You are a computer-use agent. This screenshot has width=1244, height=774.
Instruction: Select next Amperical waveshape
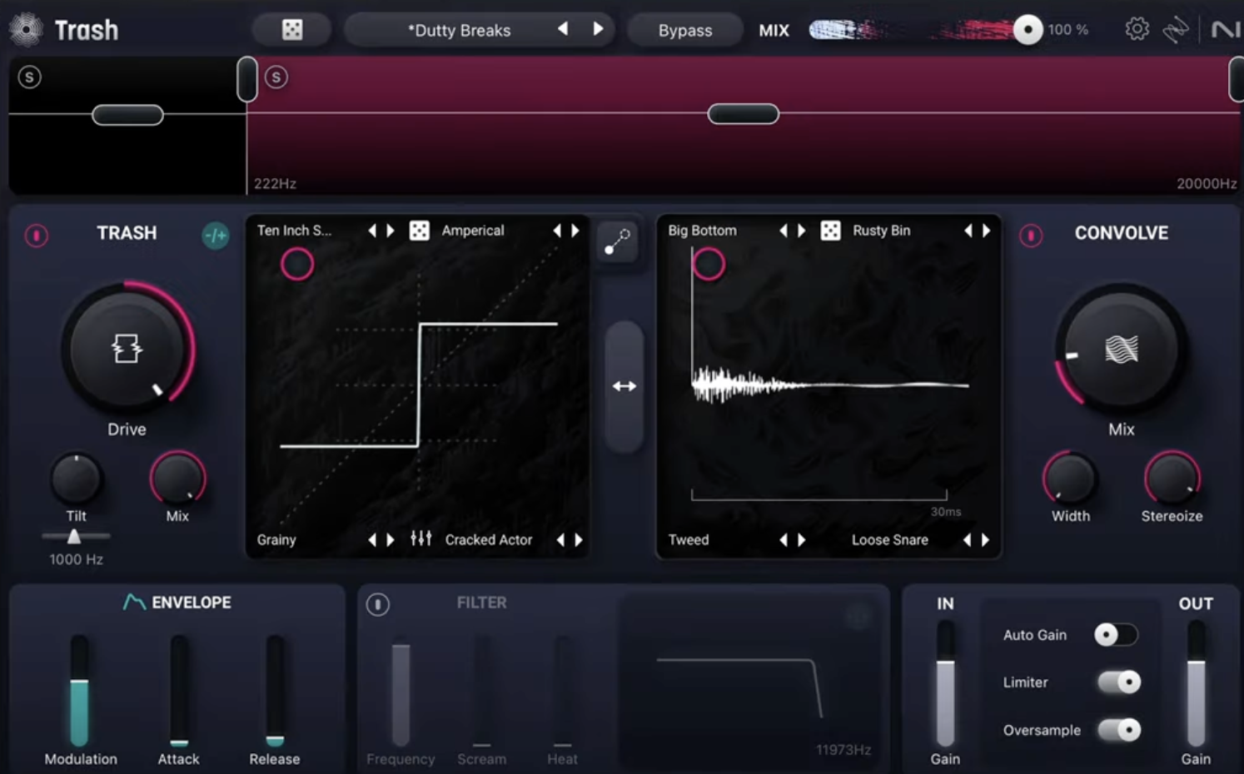pyautogui.click(x=575, y=231)
